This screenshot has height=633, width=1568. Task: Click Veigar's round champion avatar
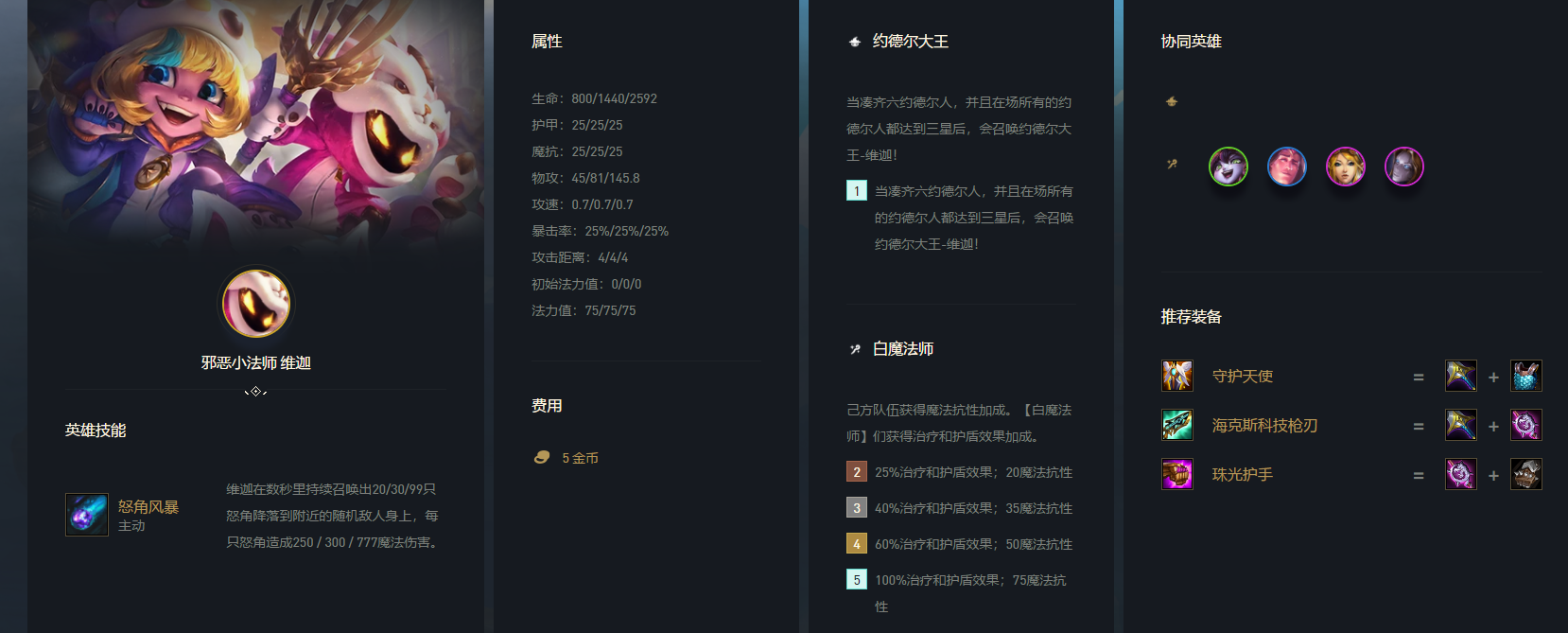click(x=256, y=304)
